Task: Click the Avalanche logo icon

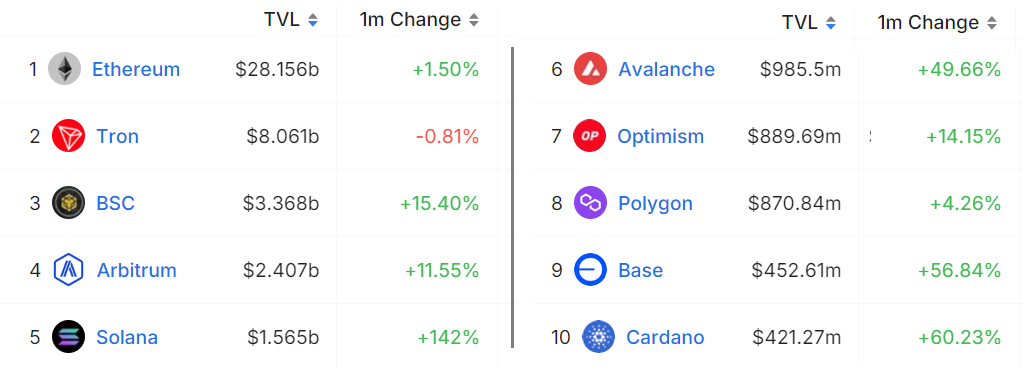Action: [590, 68]
